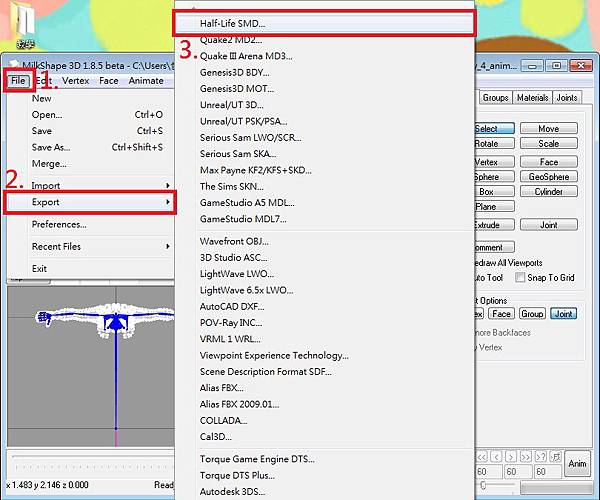Enable the Snap To Grid checkbox
The image size is (600, 500).
[x=520, y=277]
